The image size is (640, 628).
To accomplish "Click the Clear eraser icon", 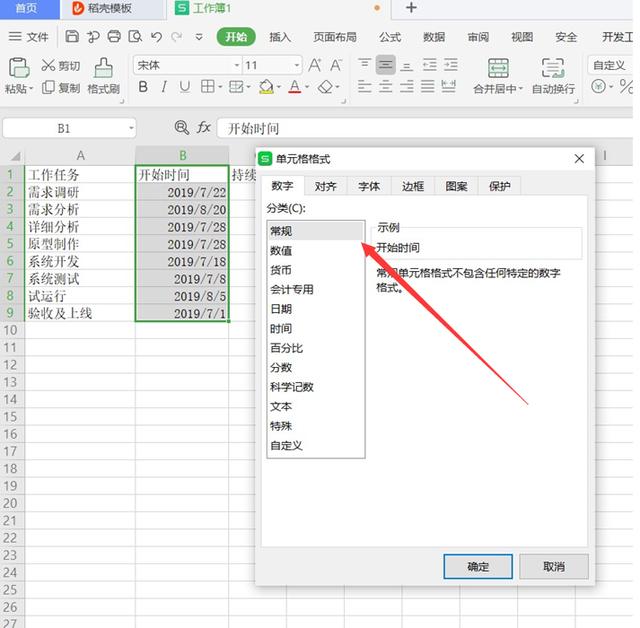I will pos(325,87).
